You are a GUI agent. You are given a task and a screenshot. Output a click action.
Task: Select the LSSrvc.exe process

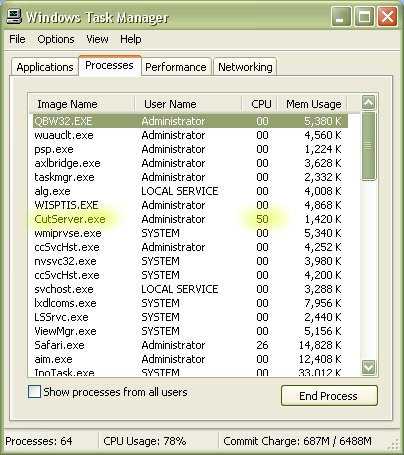click(x=190, y=317)
